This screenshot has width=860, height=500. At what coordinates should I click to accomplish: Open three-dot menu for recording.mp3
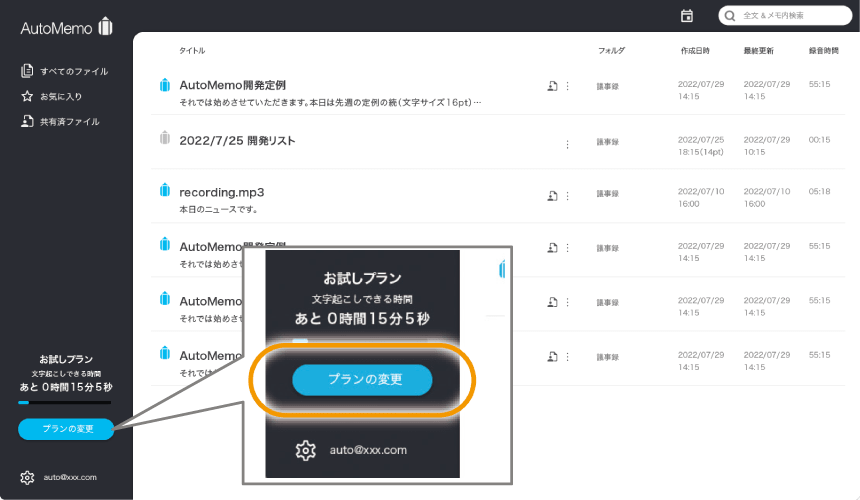[x=567, y=193]
